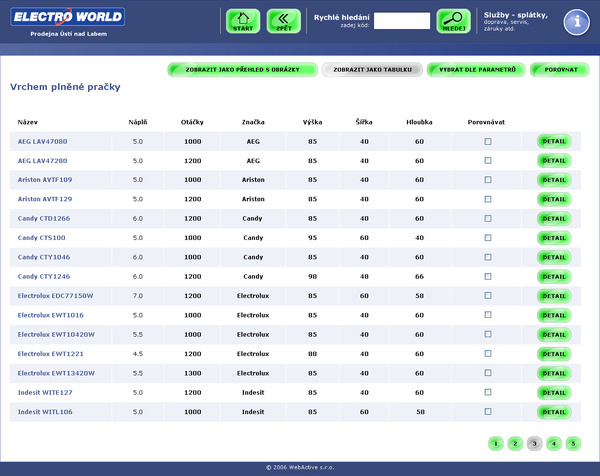Open DETAIL for Electrolux EWT10420W
Screen dimensions: 600x476
554,335
